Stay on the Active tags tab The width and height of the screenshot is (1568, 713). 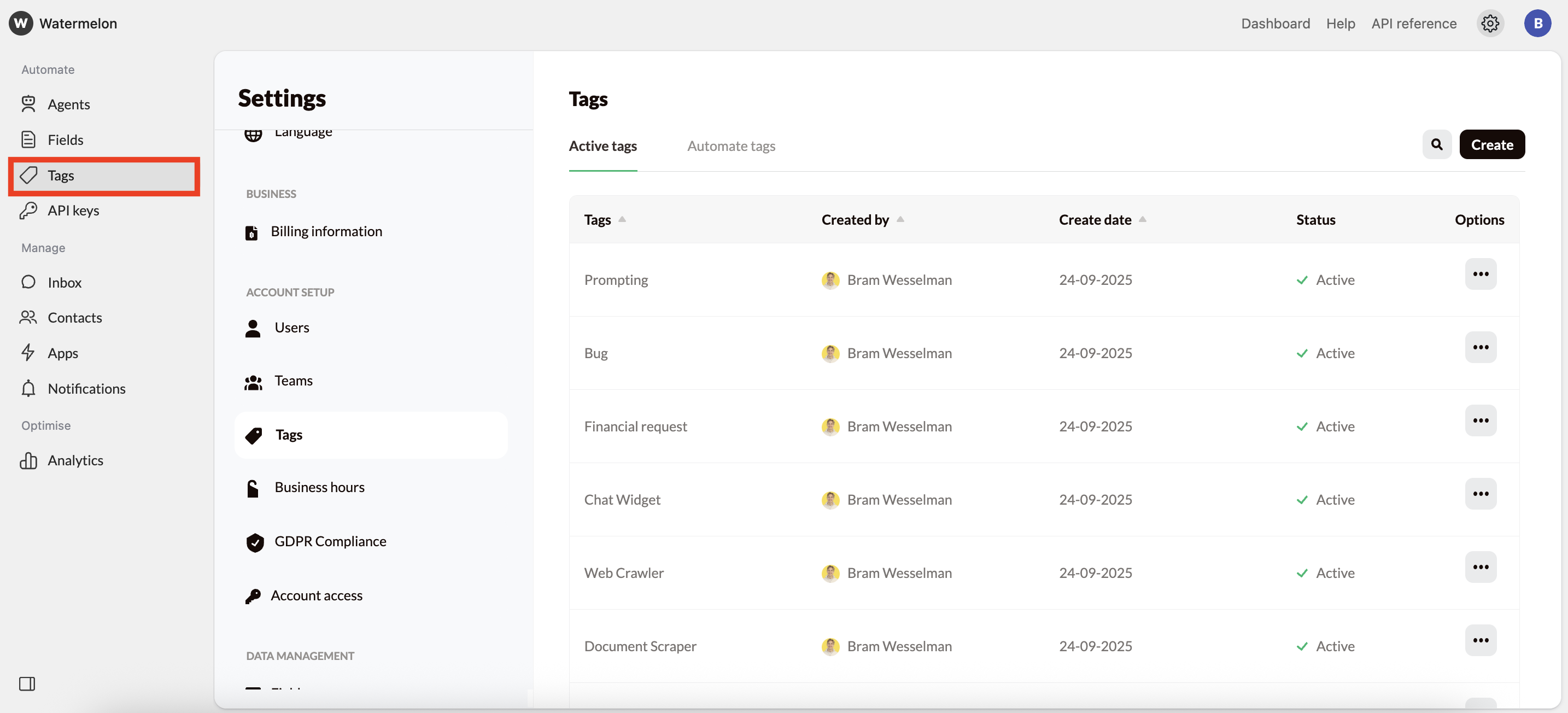[x=602, y=146]
